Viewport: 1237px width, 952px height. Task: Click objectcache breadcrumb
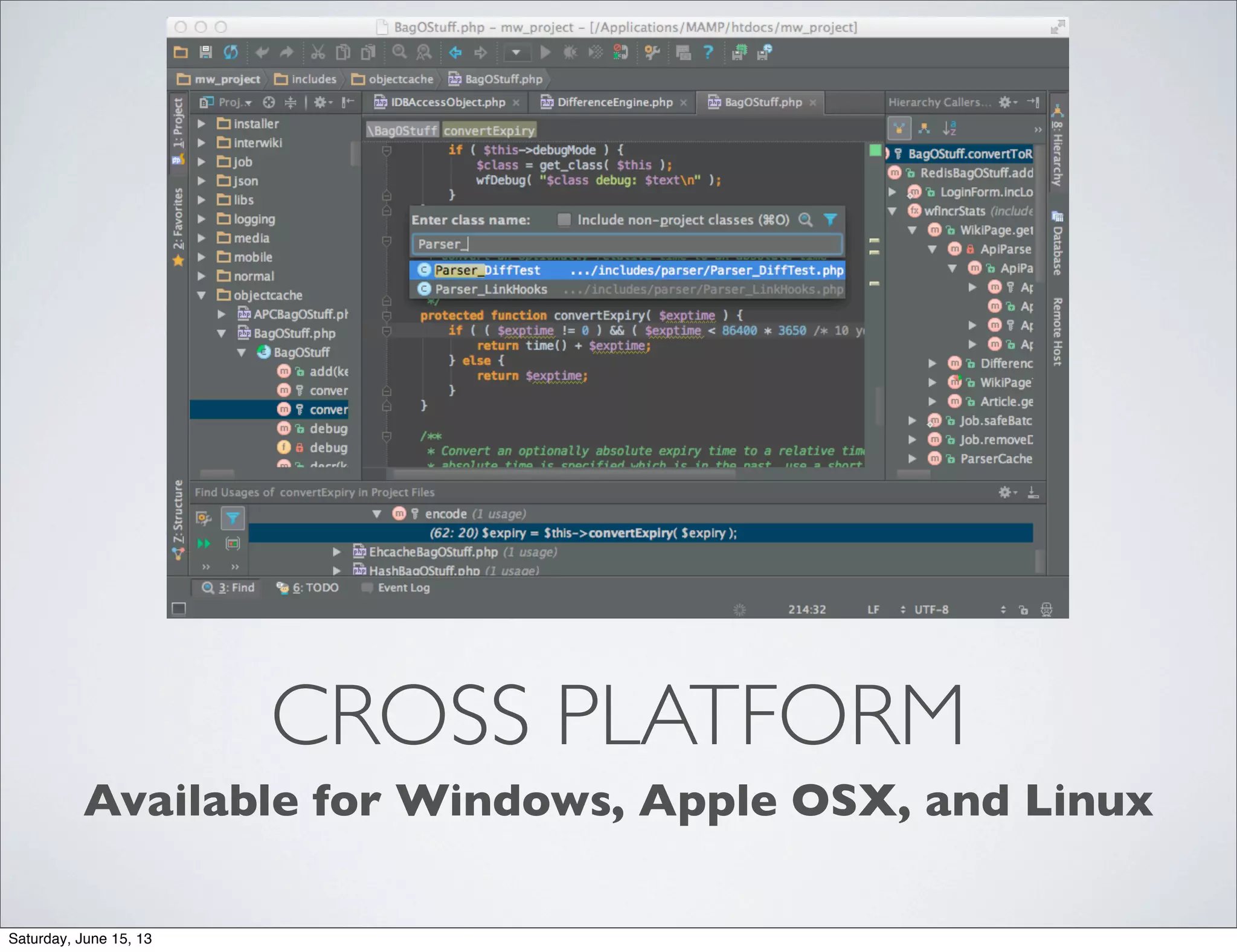(x=393, y=79)
